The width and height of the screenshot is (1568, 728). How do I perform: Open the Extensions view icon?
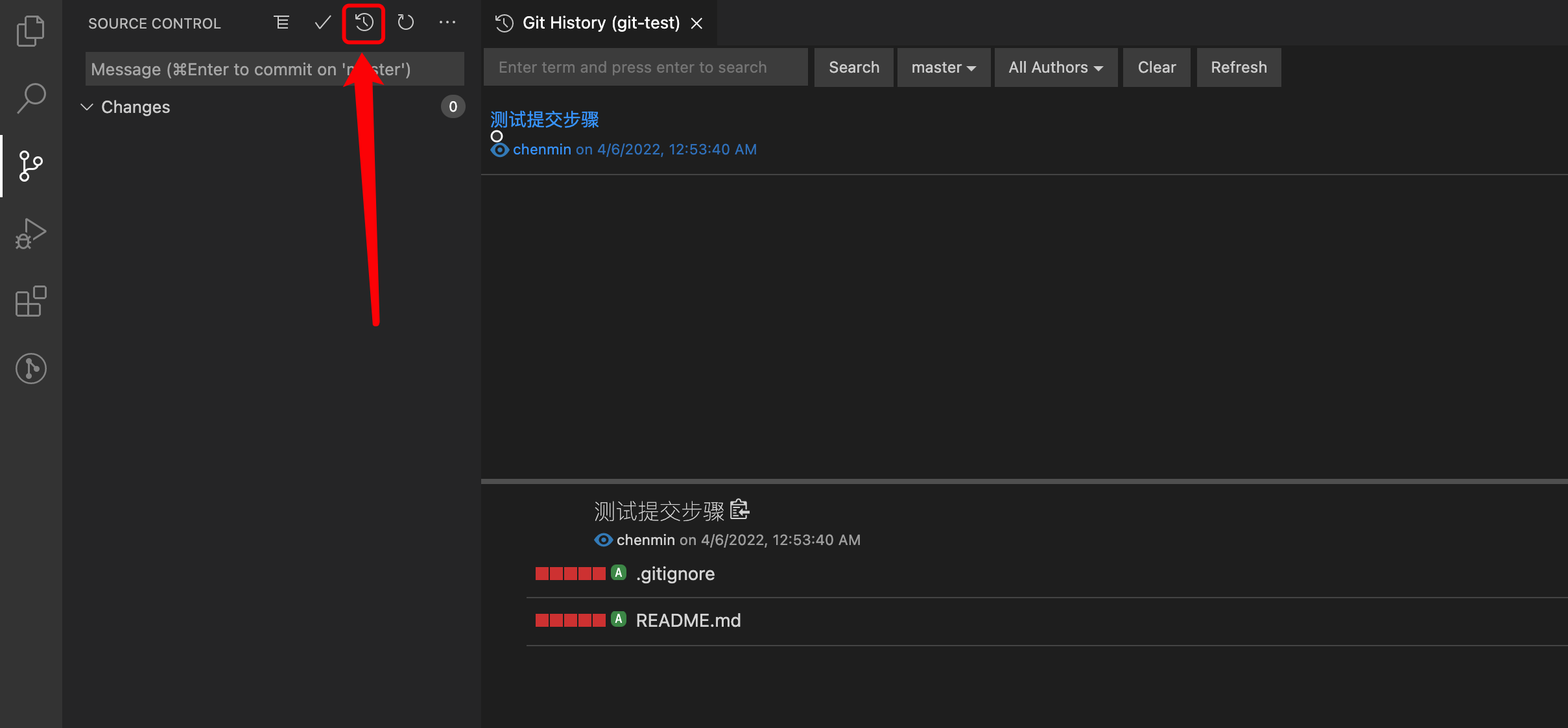(30, 301)
